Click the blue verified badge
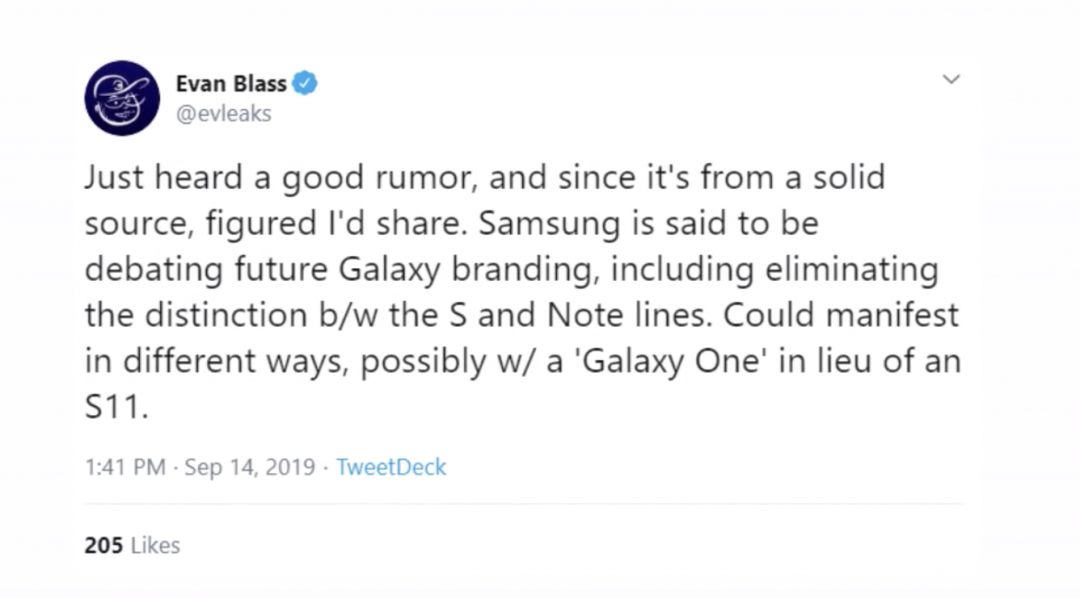The image size is (1080, 599). (x=305, y=84)
